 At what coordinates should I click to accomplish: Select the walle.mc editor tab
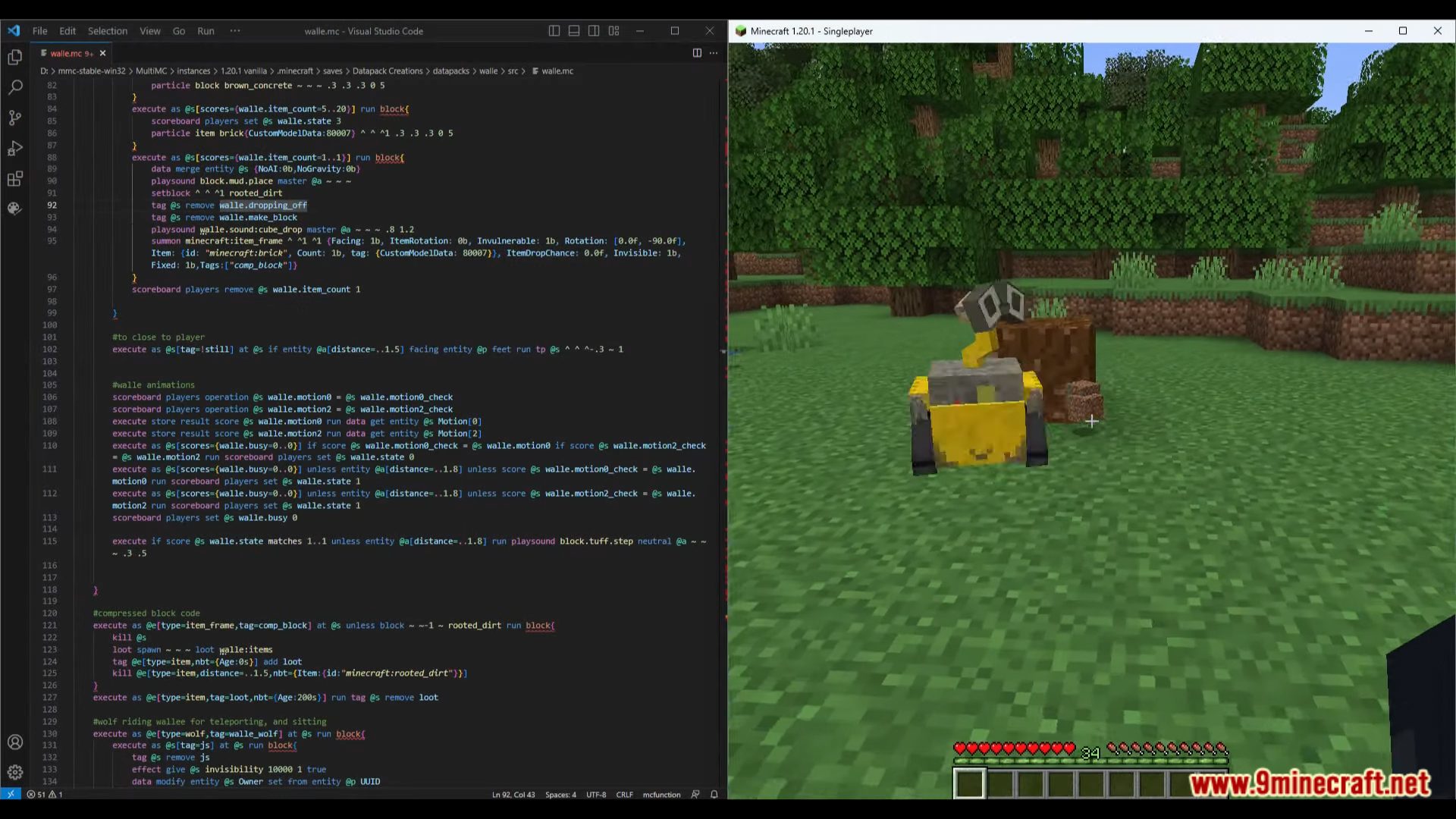point(73,53)
